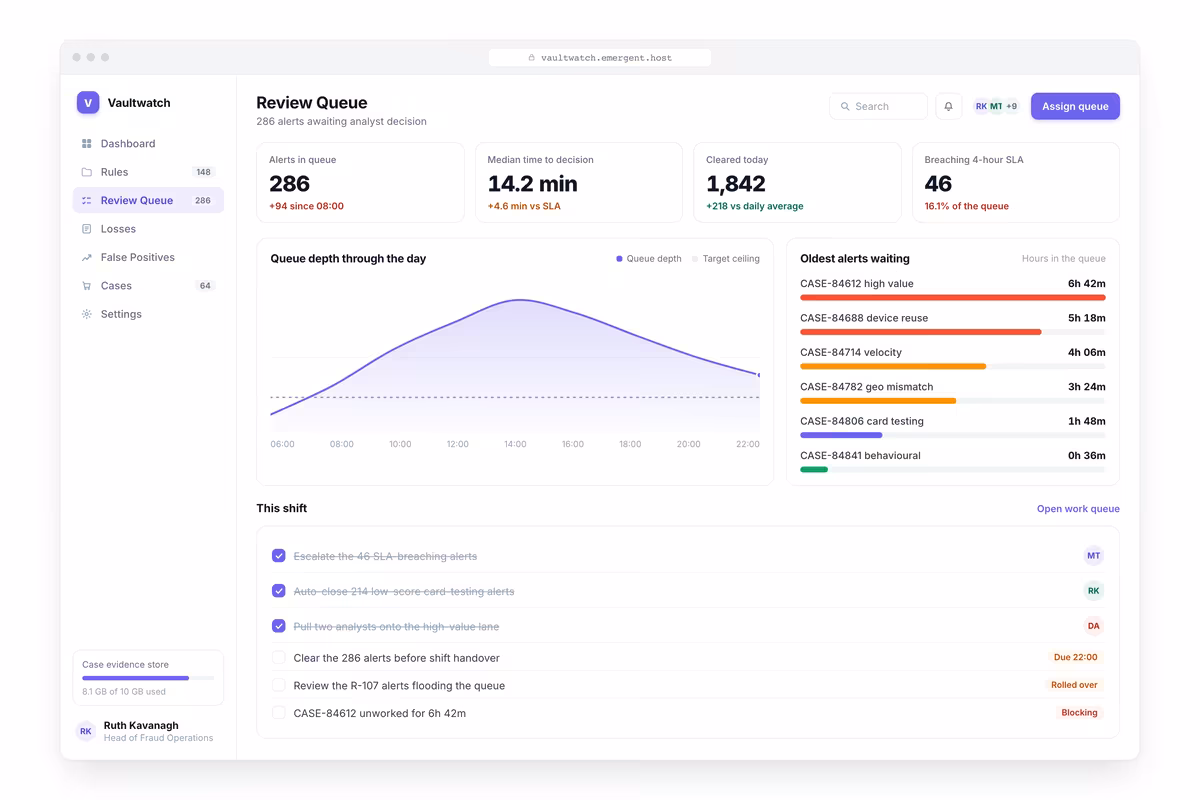Open Cases in sidebar

pyautogui.click(x=148, y=286)
